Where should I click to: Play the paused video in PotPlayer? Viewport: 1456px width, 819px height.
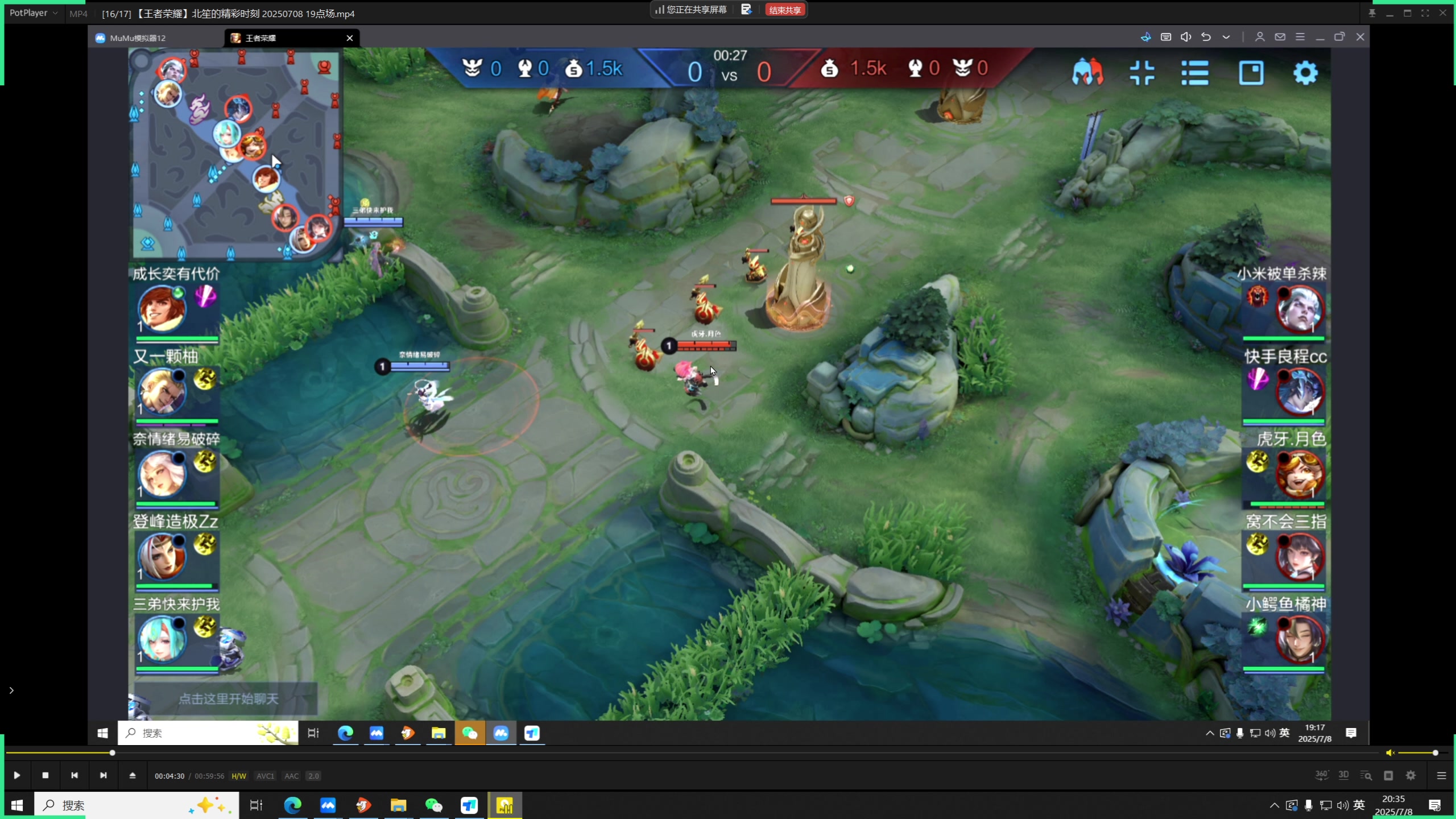pyautogui.click(x=16, y=775)
